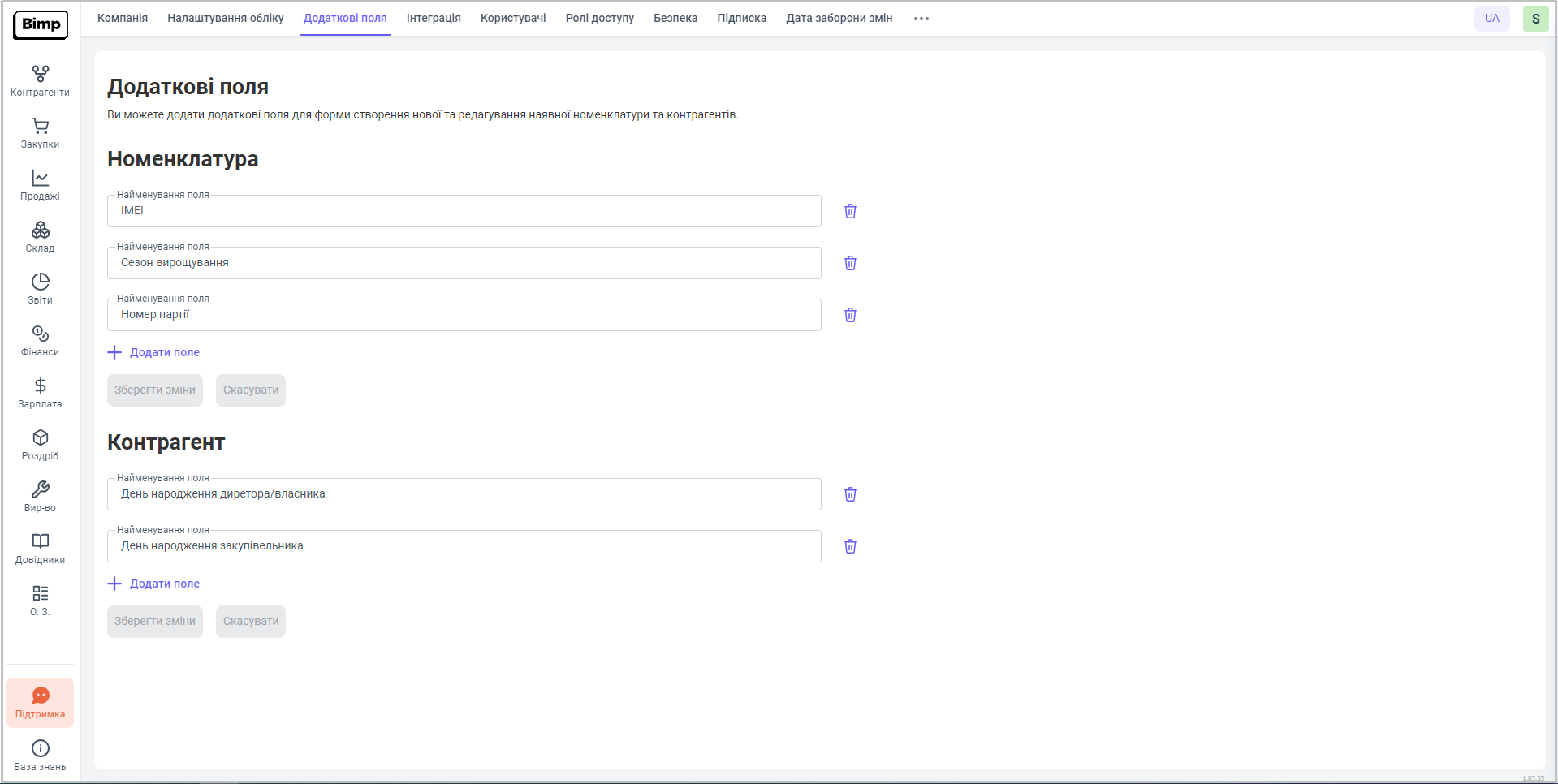The height and width of the screenshot is (784, 1558).
Task: Open the Виробництво sidebar section
Action: pos(40,497)
